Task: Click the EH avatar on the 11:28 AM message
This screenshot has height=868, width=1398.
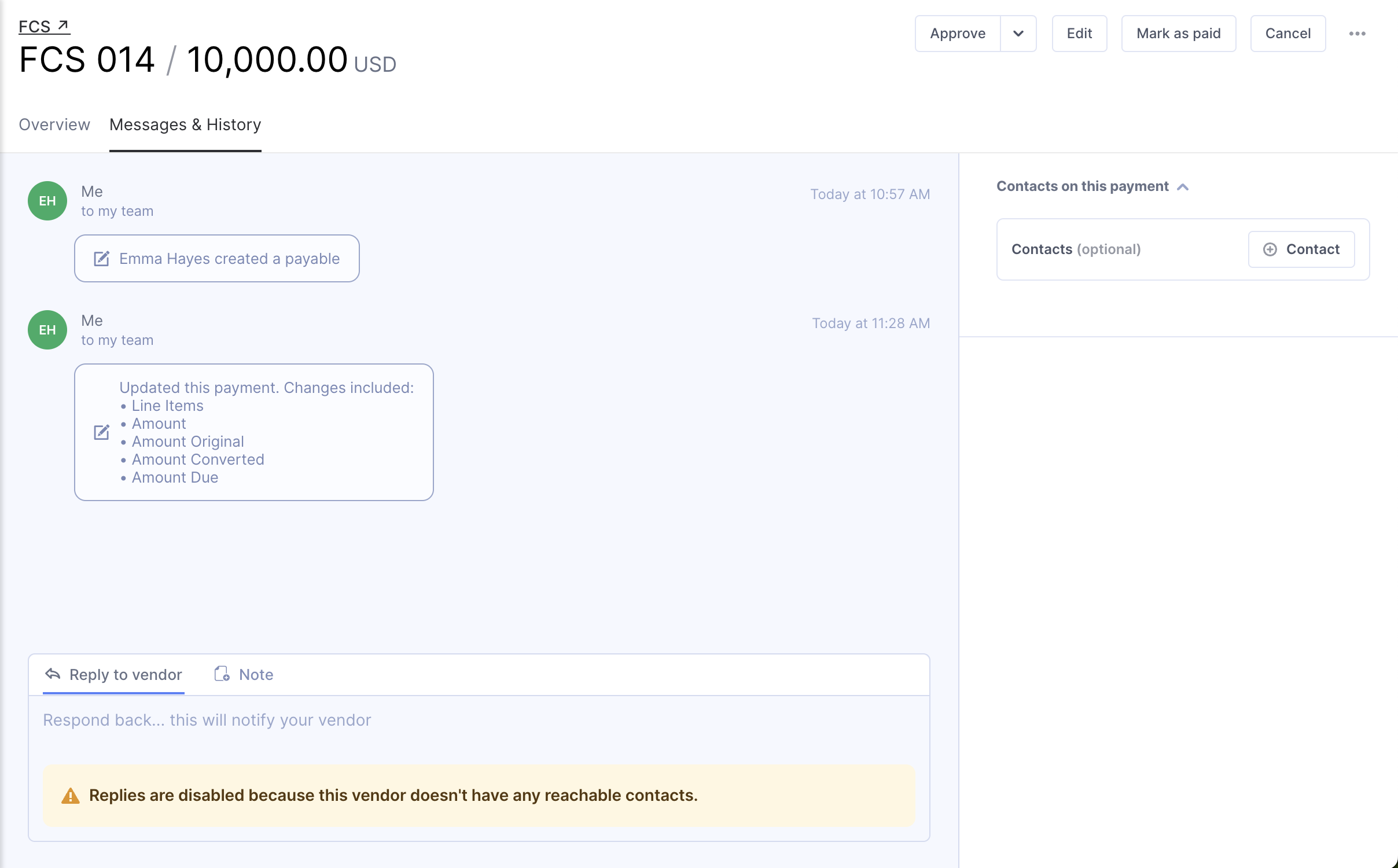Action: [x=47, y=330]
